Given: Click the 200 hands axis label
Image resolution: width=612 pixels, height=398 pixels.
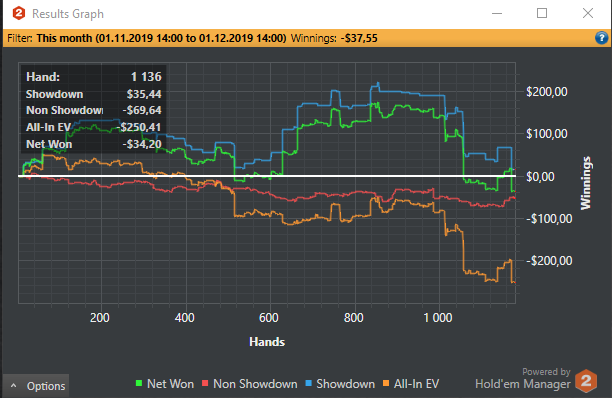Looking at the screenshot, I should tap(100, 318).
